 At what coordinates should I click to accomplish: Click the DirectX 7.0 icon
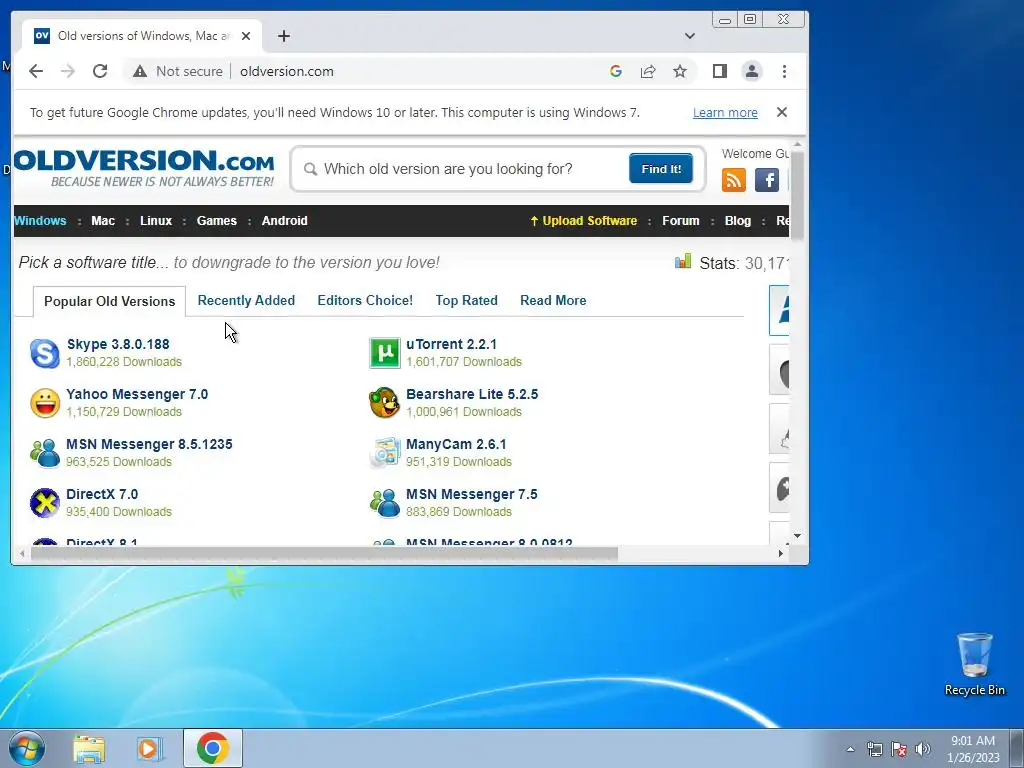(45, 503)
